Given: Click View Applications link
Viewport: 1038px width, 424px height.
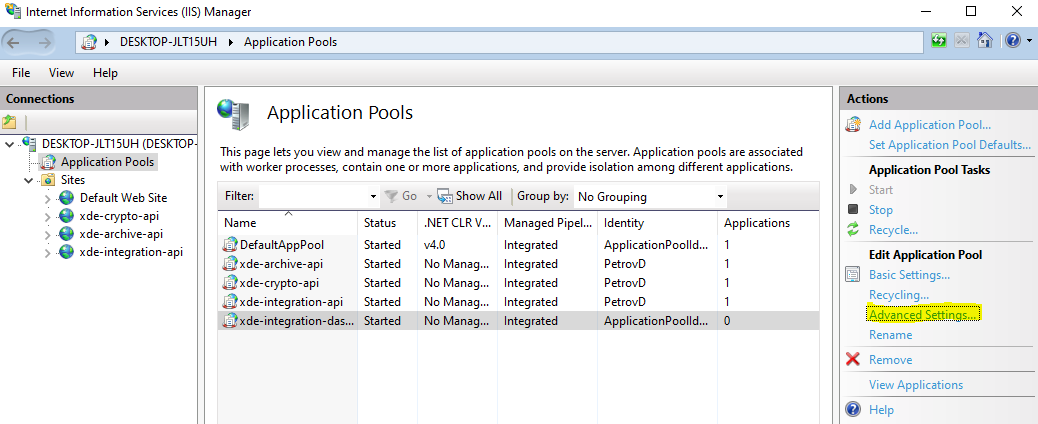Looking at the screenshot, I should tap(916, 384).
